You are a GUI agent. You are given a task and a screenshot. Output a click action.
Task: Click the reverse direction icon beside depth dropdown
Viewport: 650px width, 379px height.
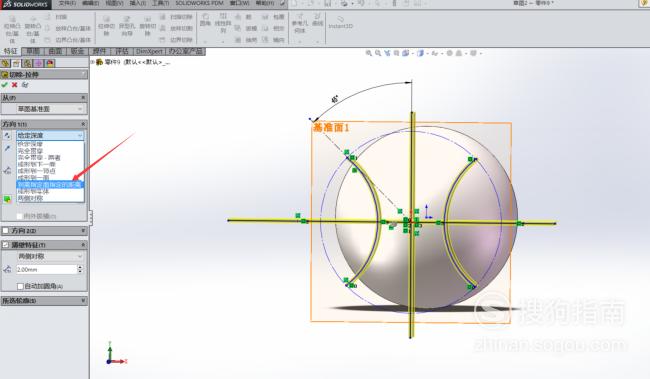[7, 135]
